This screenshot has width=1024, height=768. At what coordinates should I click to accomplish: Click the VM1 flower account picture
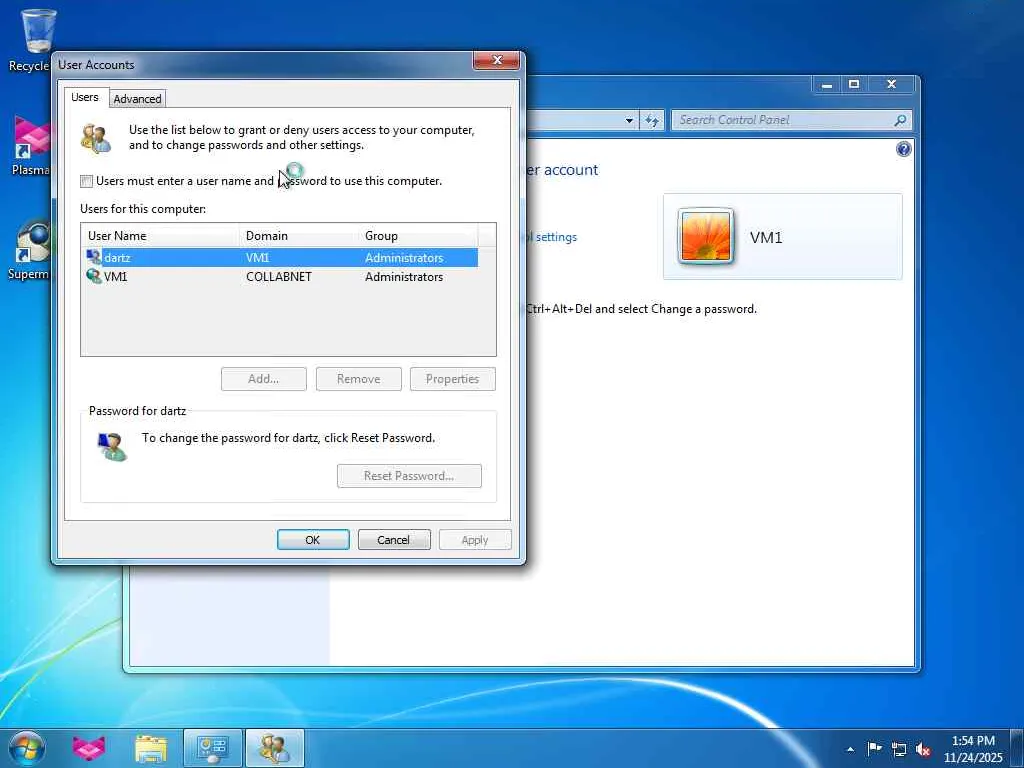(x=705, y=236)
